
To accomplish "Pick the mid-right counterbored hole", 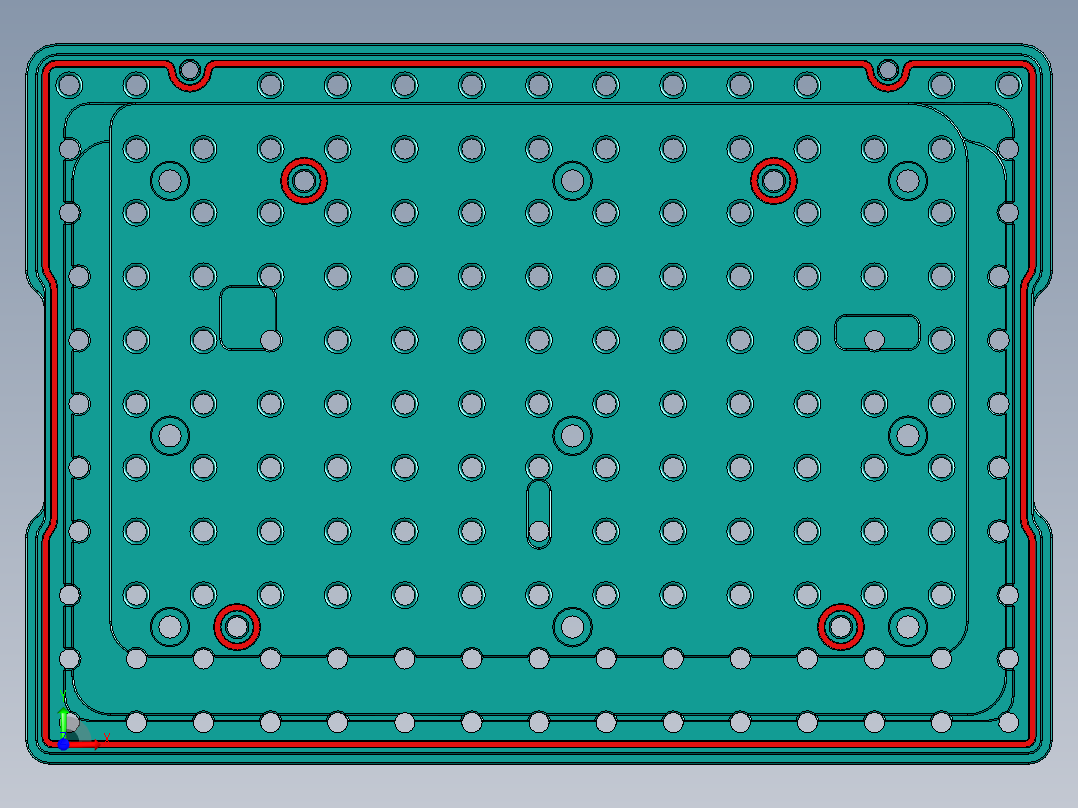I will tap(908, 435).
